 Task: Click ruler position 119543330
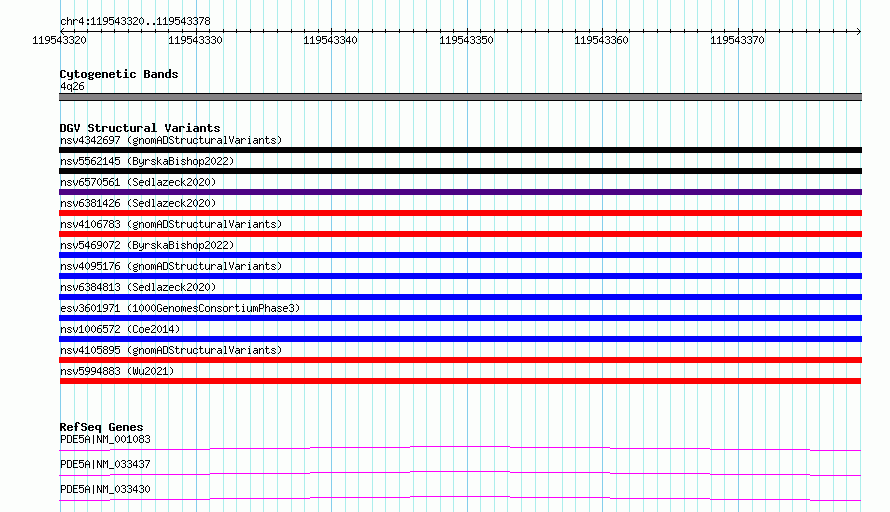pos(195,40)
